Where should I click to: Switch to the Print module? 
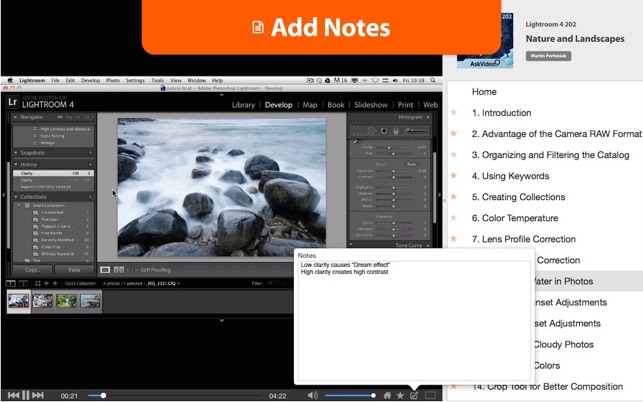click(x=405, y=105)
